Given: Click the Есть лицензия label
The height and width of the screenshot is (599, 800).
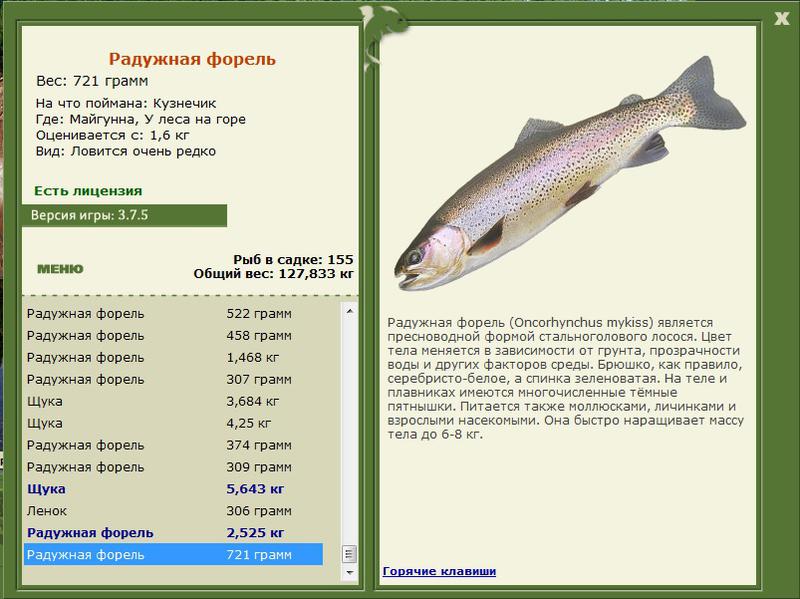Looking at the screenshot, I should 88,191.
